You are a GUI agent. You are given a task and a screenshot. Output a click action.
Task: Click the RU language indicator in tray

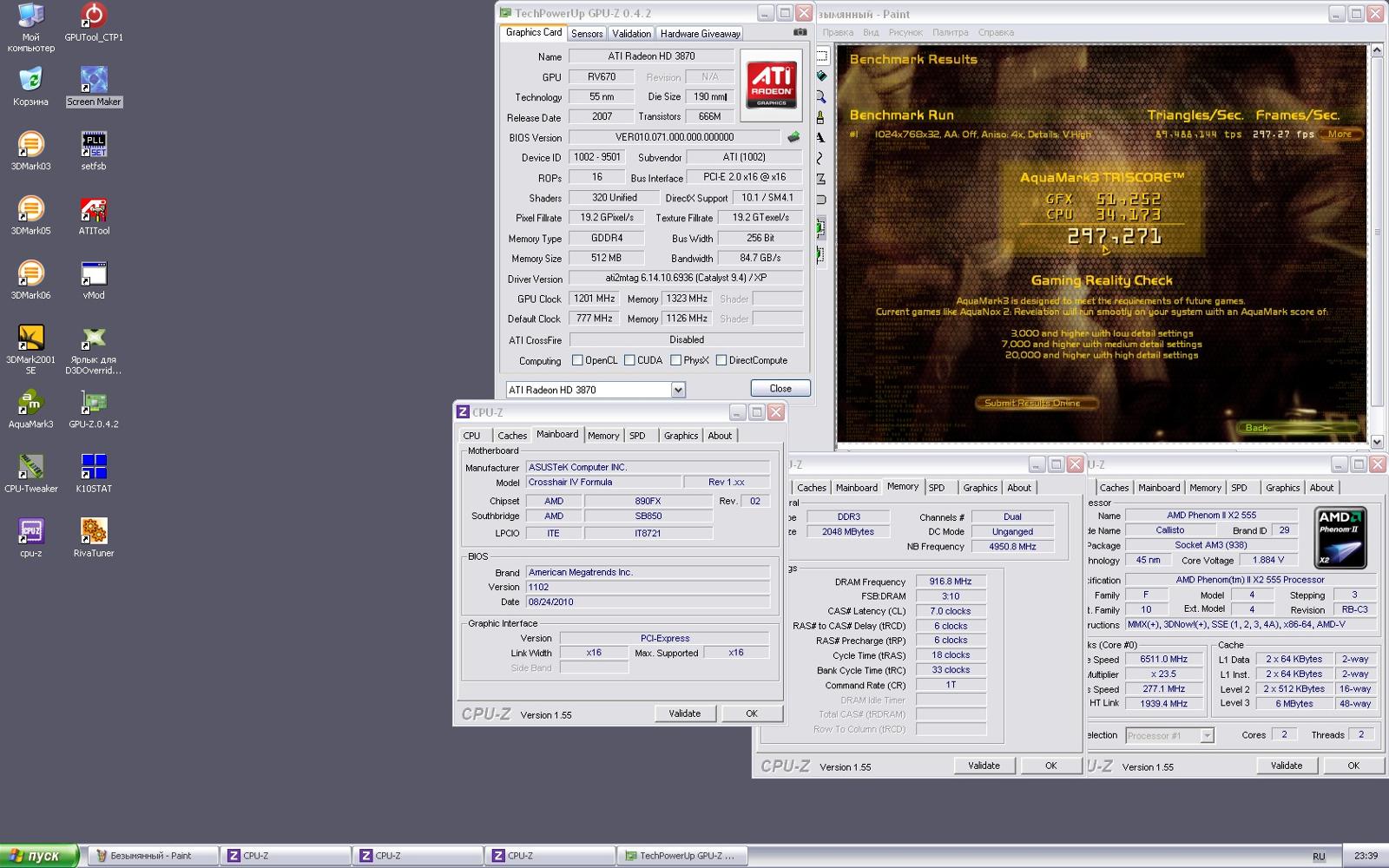tap(1319, 856)
